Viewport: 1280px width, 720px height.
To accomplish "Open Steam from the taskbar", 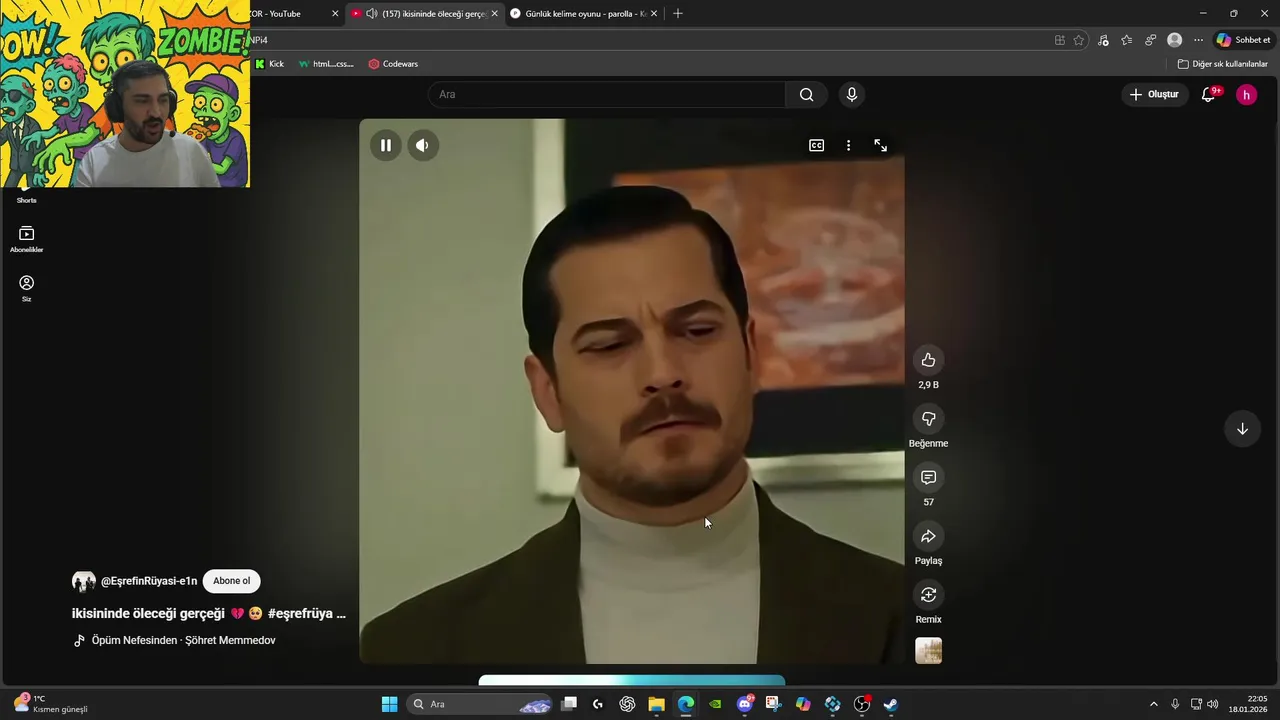I will 891,704.
